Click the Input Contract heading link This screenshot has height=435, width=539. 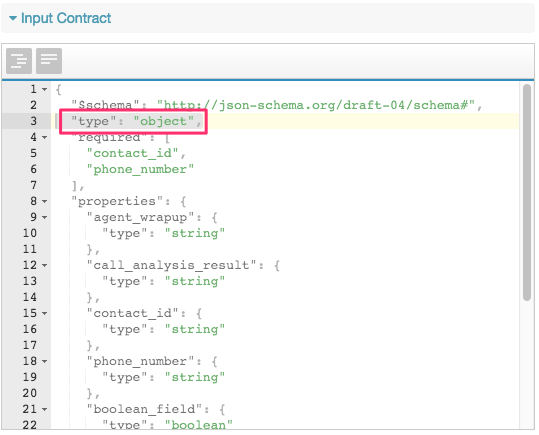[x=66, y=18]
